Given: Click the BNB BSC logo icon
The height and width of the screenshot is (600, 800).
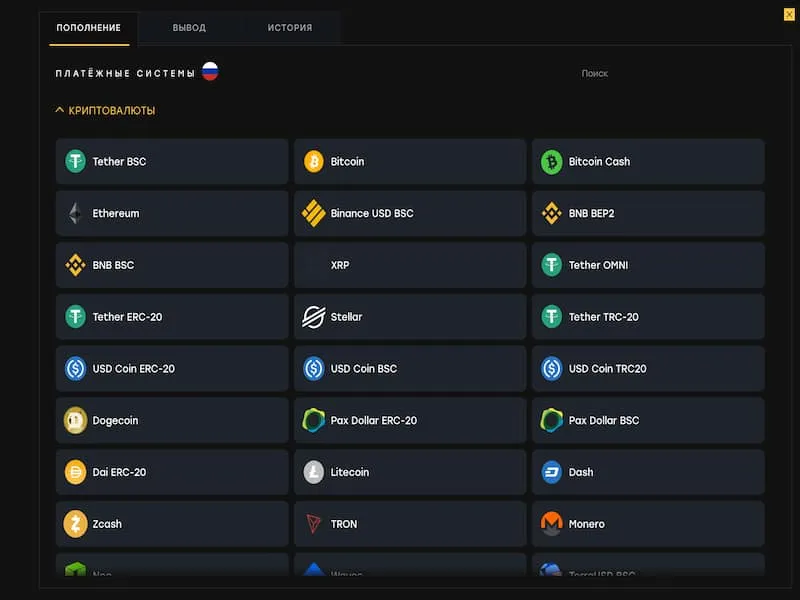Looking at the screenshot, I should tap(76, 265).
